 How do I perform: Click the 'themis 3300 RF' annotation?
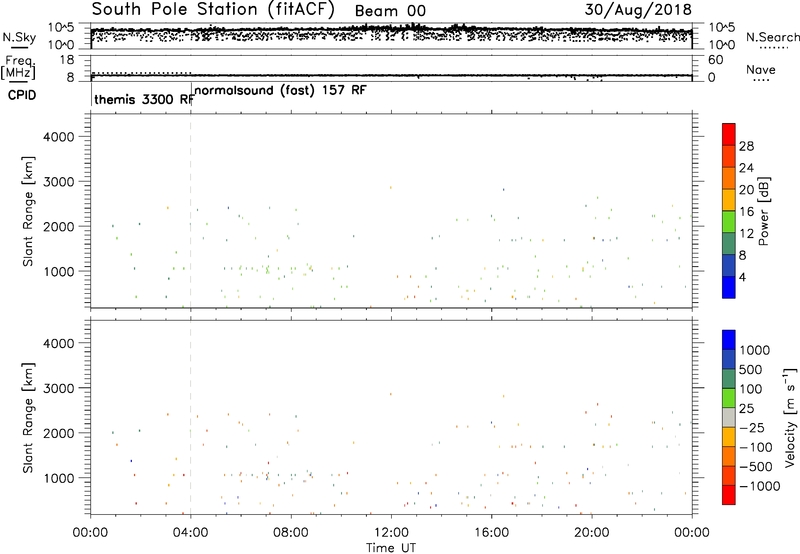coord(144,99)
